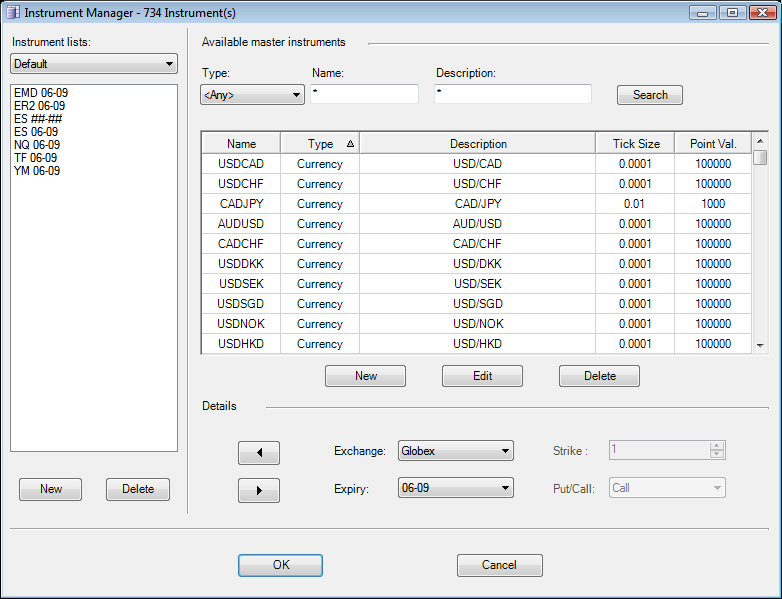Close the Instrument Manager window
The width and height of the screenshot is (782, 599).
763,12
